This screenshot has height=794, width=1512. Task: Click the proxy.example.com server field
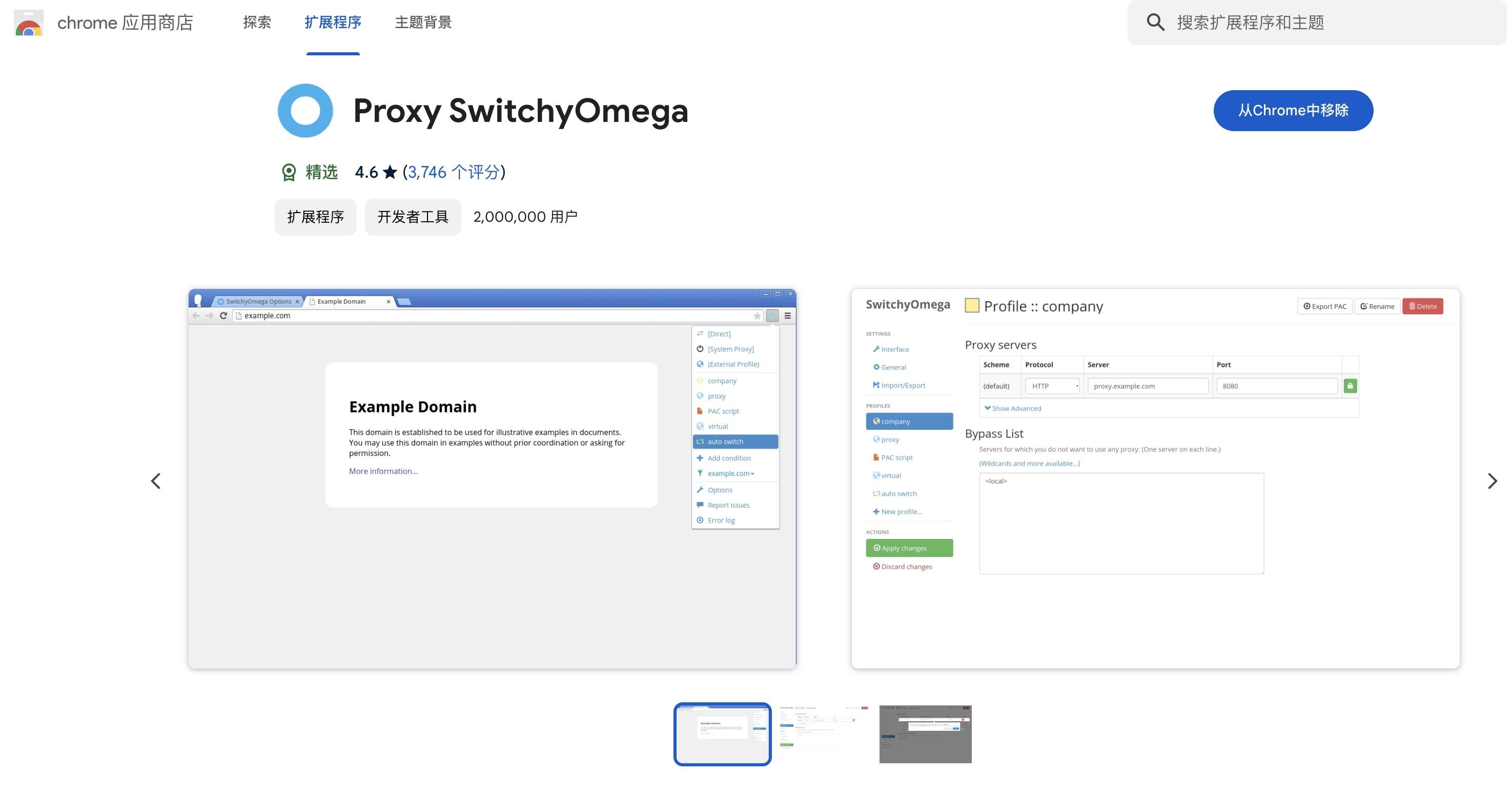click(1148, 386)
